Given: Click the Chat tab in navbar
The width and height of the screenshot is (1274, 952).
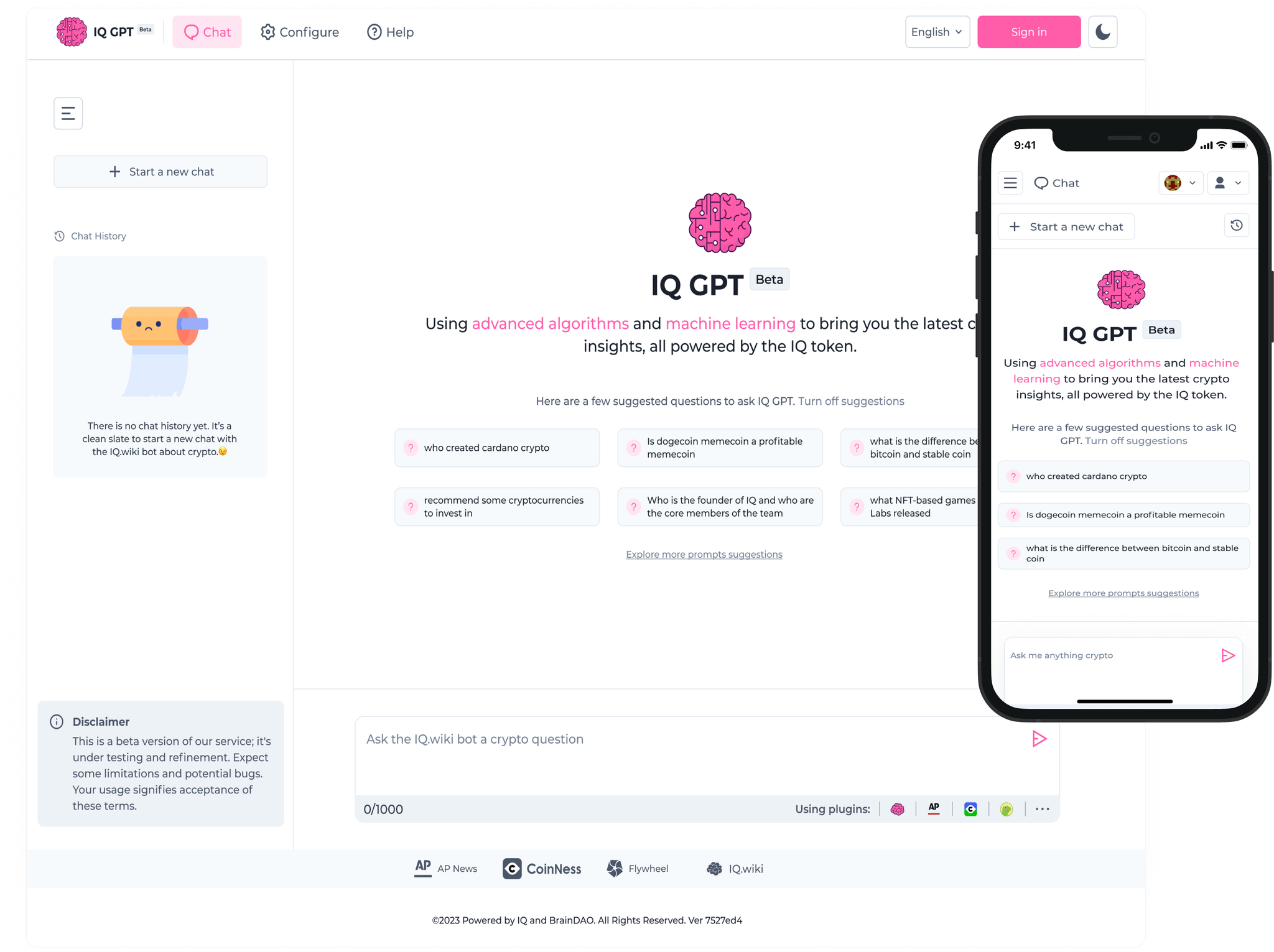Looking at the screenshot, I should click(205, 32).
